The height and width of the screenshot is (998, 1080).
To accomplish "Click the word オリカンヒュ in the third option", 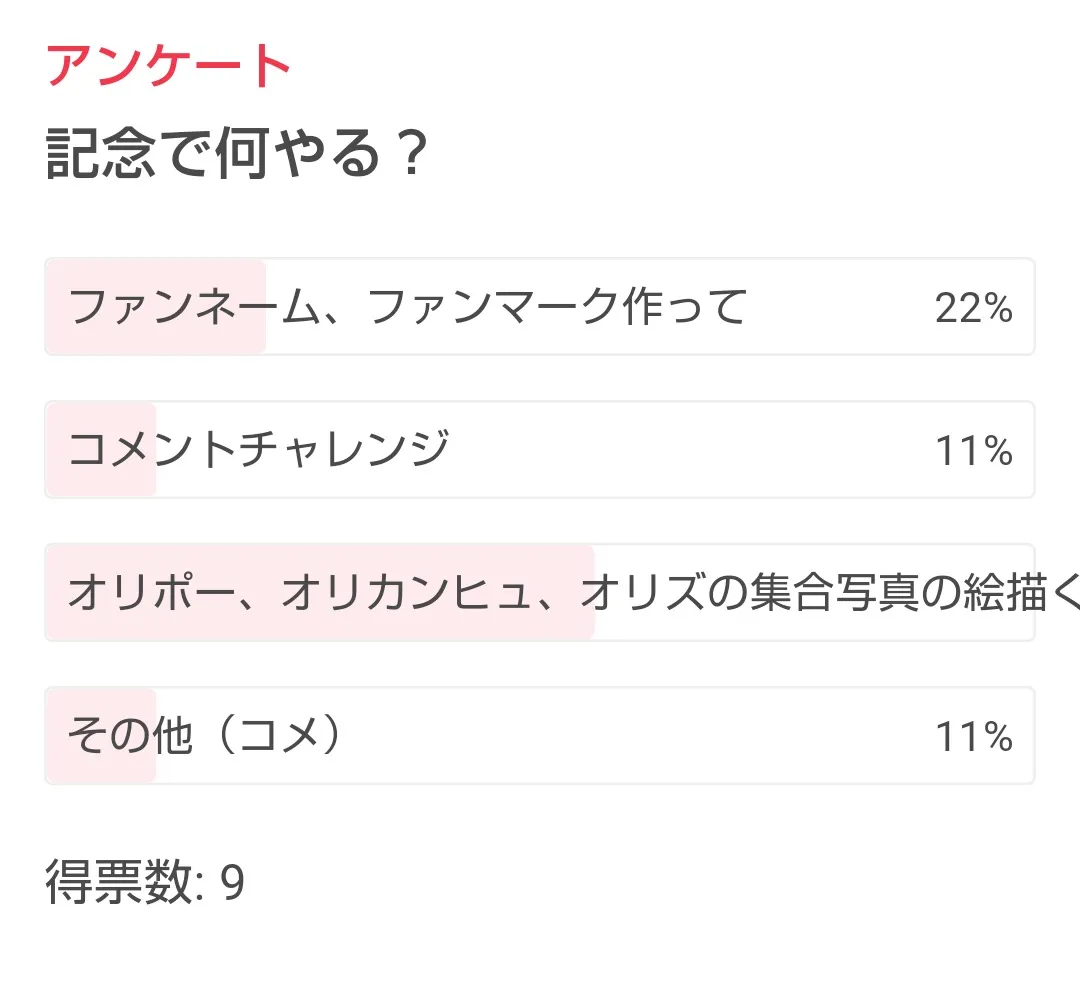I will pos(414,593).
